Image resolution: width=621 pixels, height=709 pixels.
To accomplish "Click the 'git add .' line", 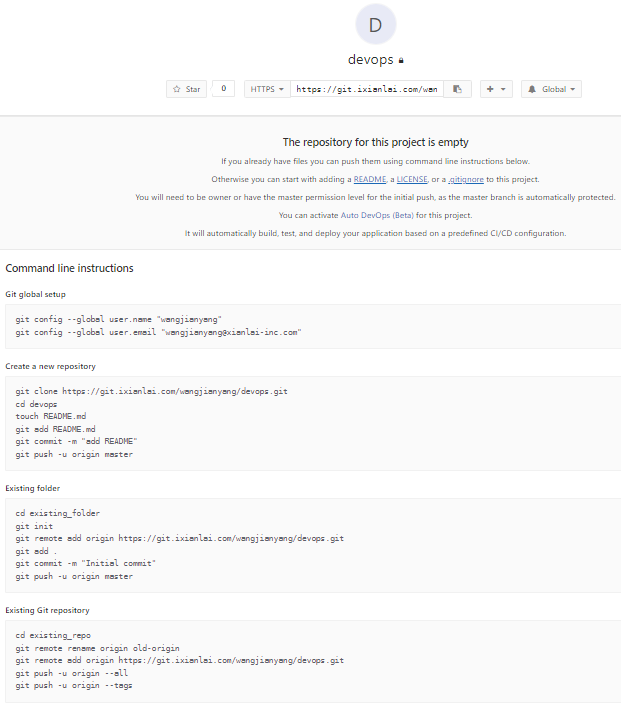I will pos(36,551).
